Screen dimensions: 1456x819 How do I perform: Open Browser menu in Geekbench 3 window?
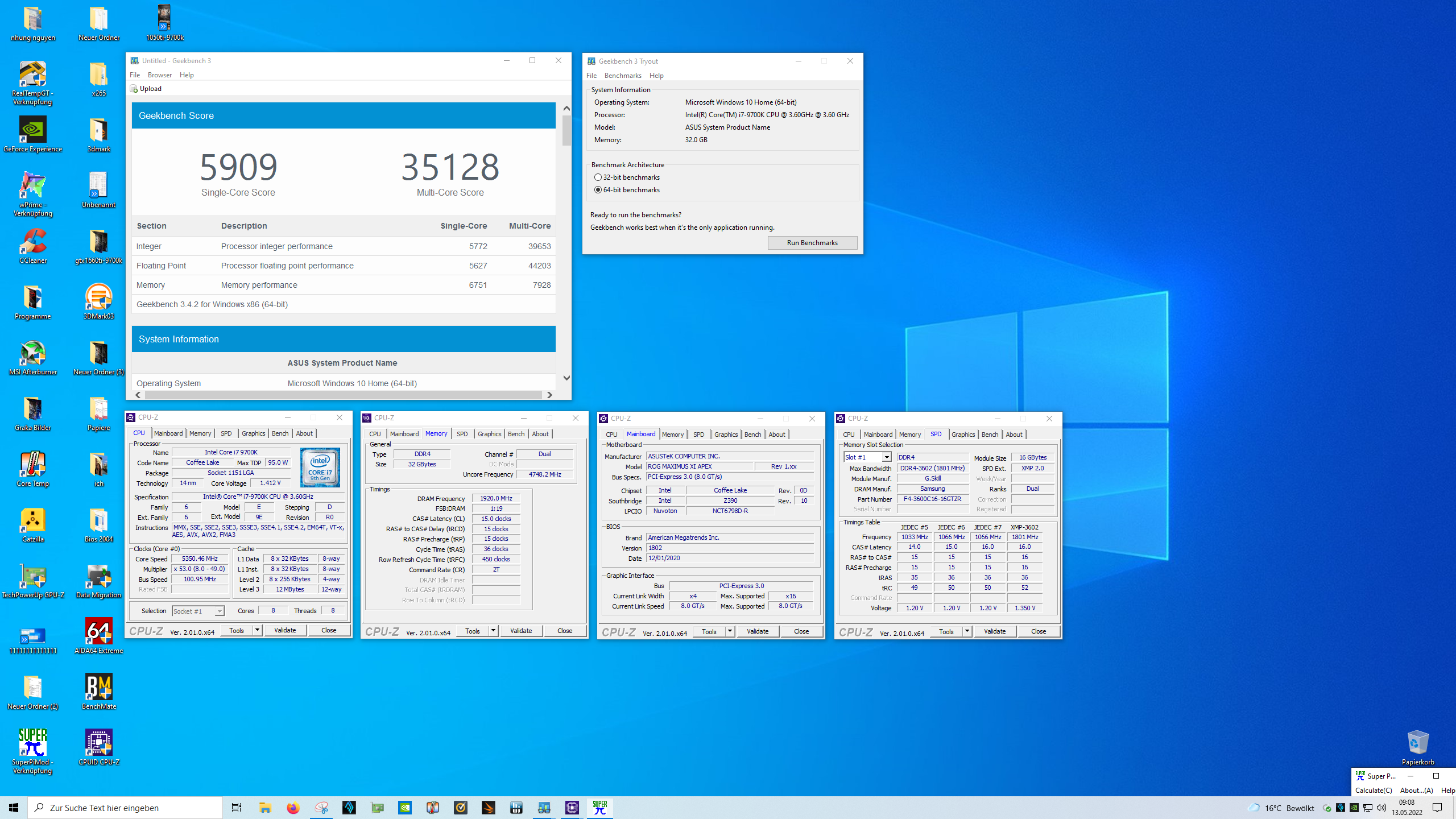tap(159, 75)
